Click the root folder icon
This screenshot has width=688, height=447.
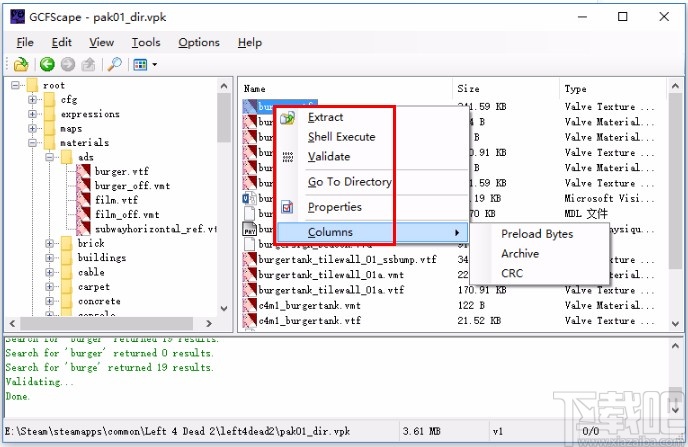coord(32,85)
